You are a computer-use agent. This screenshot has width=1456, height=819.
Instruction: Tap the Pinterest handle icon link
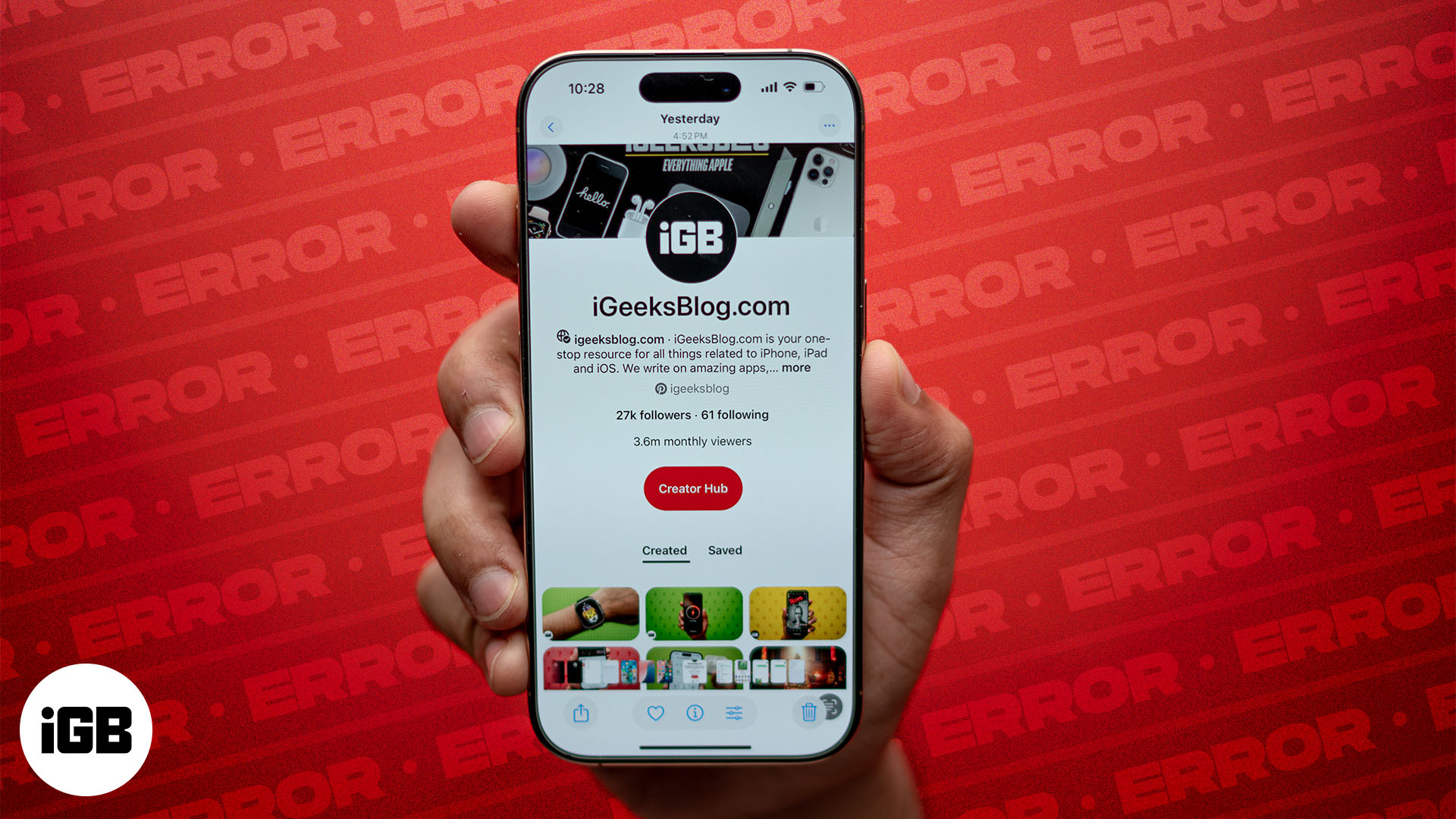(x=661, y=388)
